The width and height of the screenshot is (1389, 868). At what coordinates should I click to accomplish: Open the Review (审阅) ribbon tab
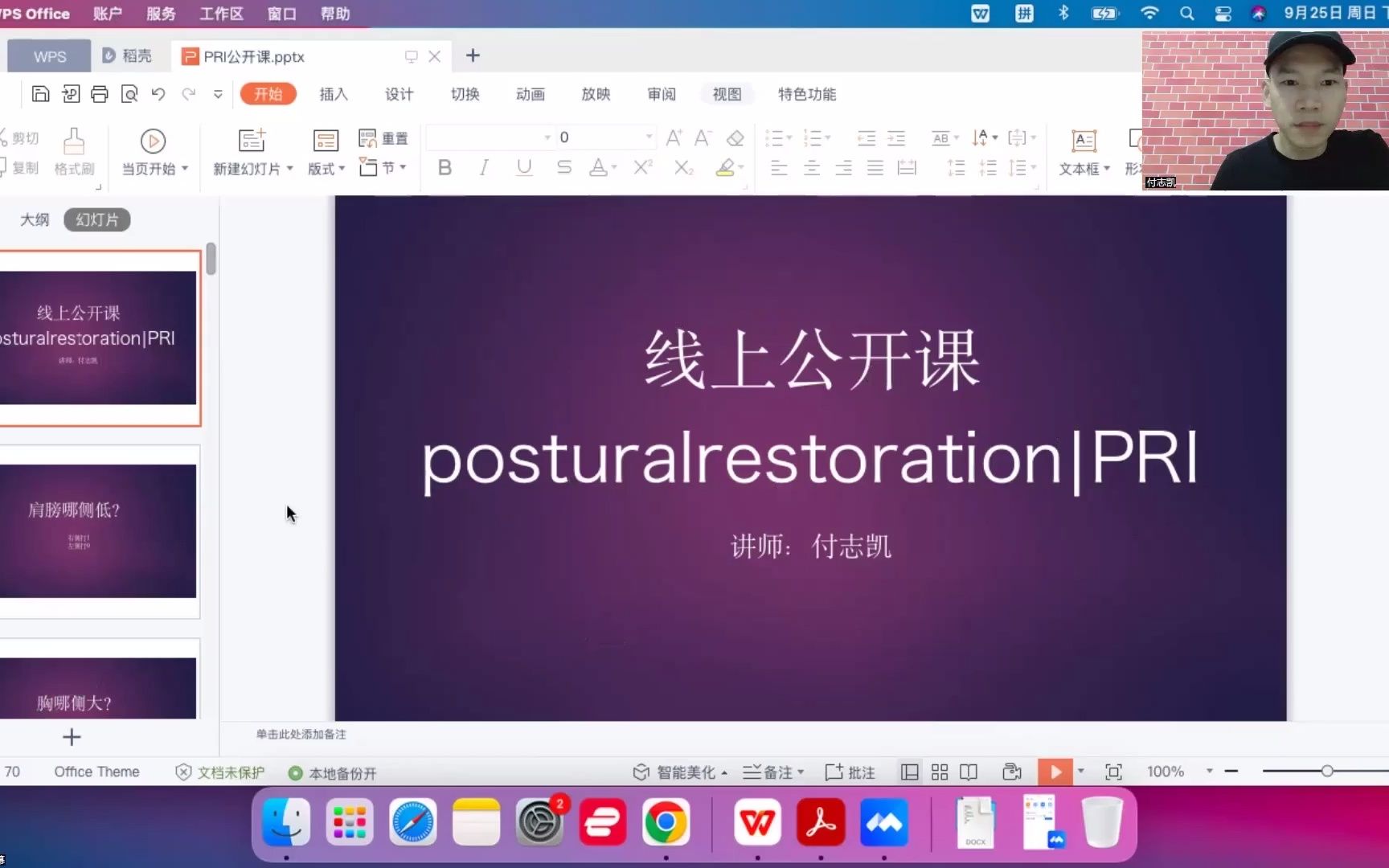tap(662, 94)
